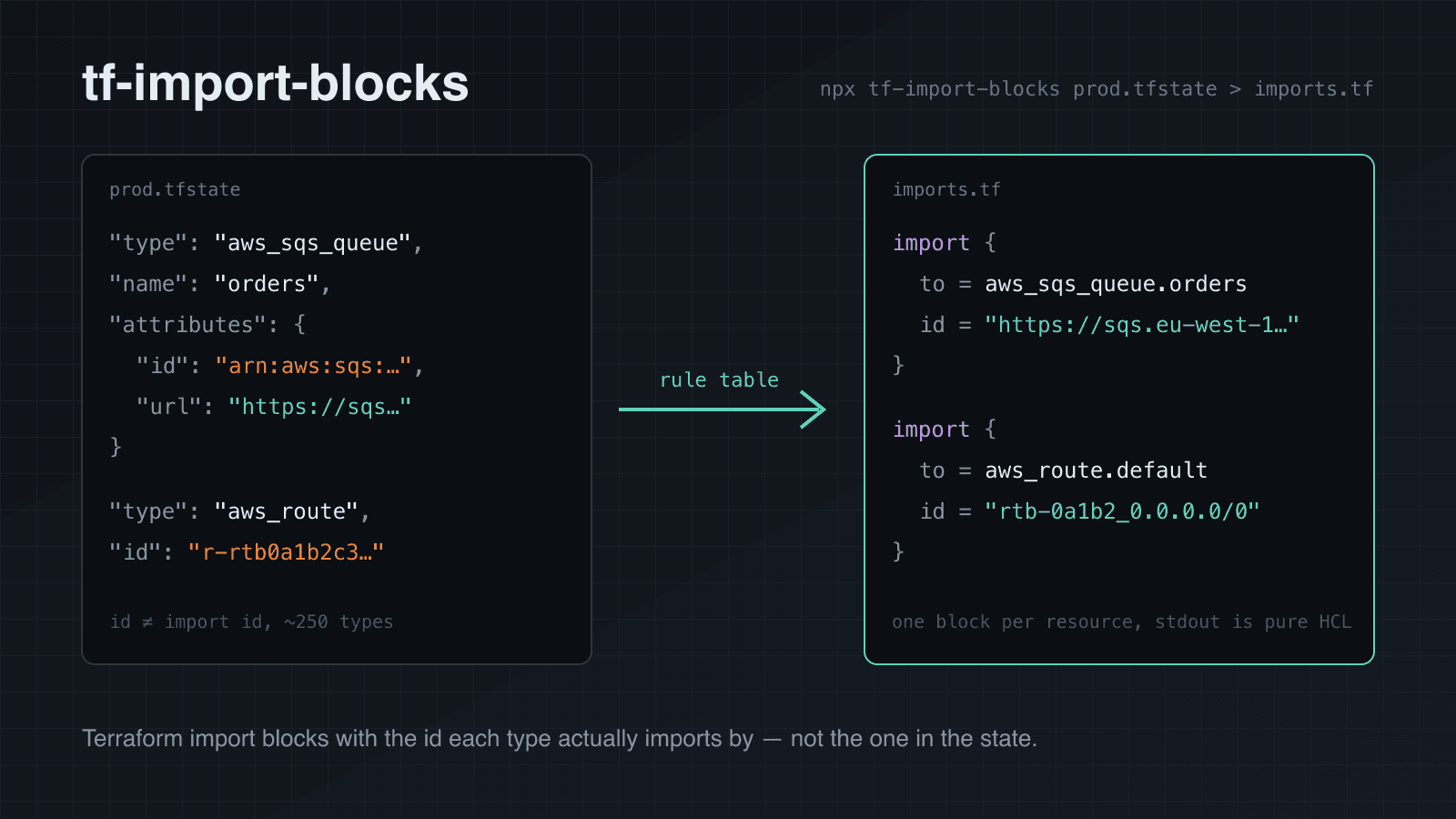The height and width of the screenshot is (819, 1456).
Task: Click the first import keyword
Action: pos(931,243)
